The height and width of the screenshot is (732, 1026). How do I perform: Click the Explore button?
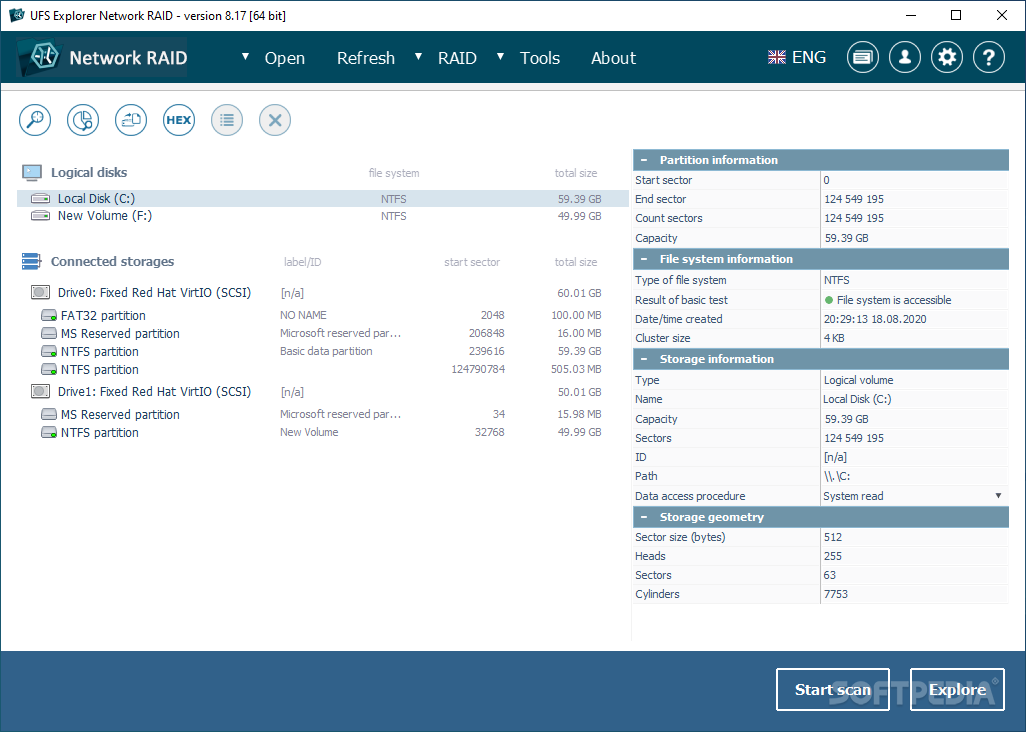tap(957, 689)
